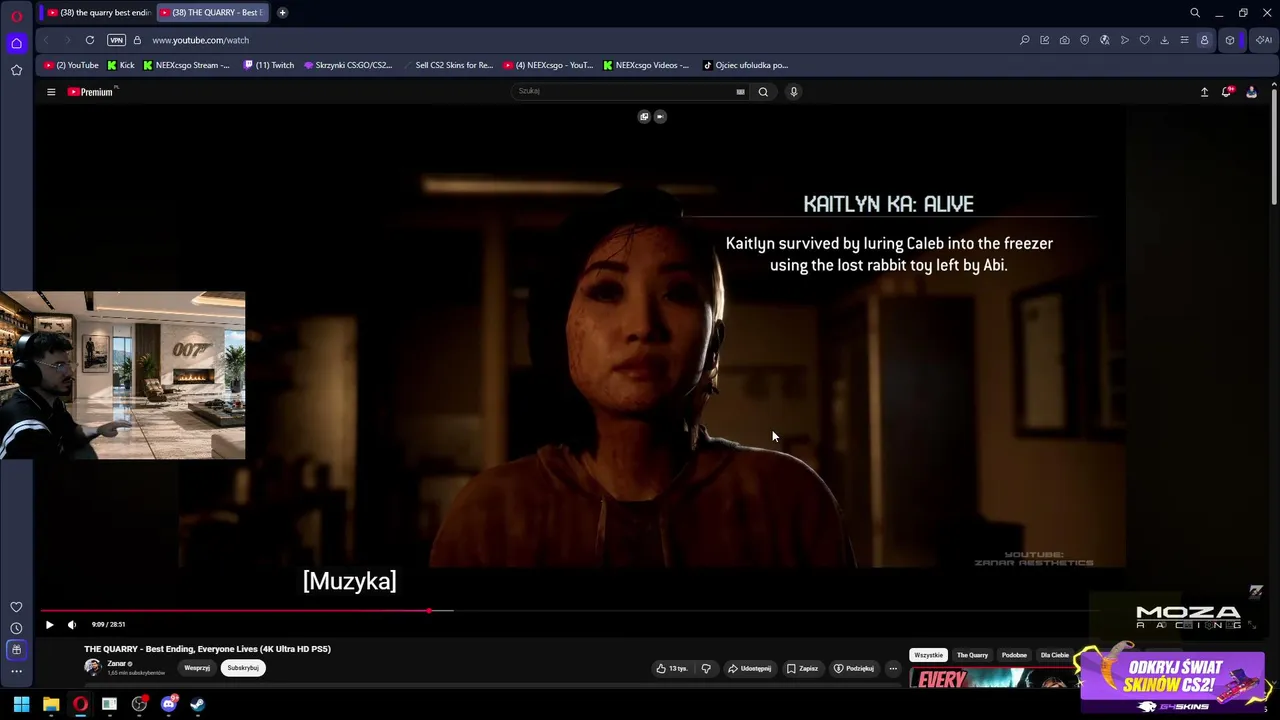Open more actions three-dot menu

[893, 668]
